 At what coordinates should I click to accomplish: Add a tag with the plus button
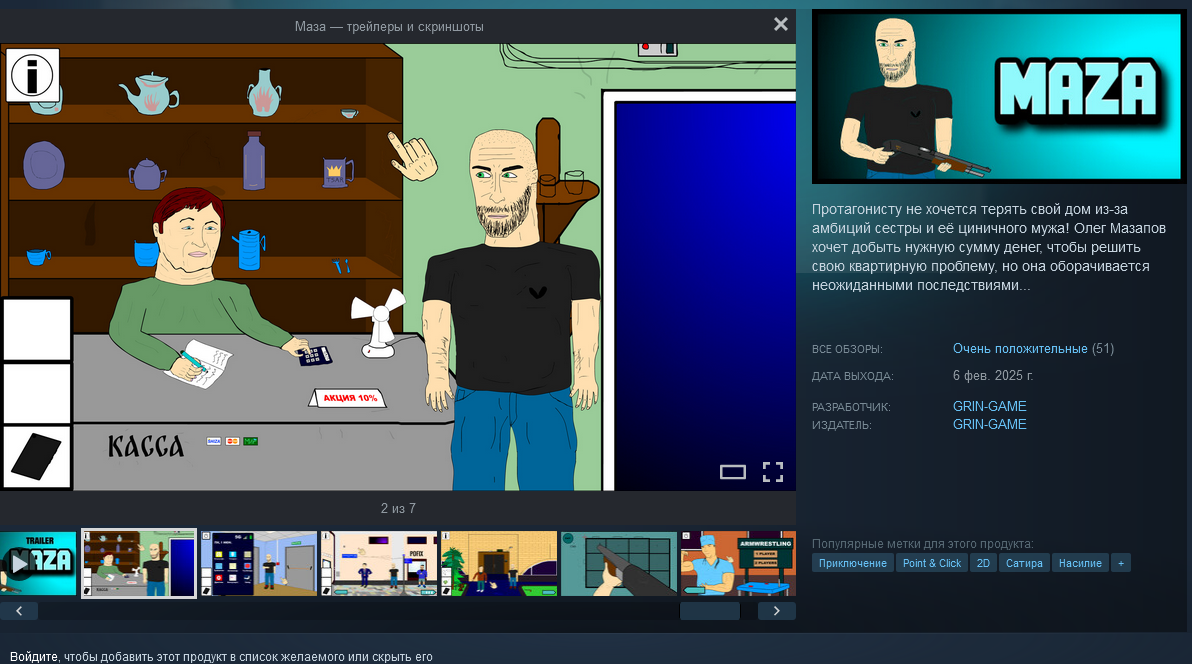(x=1121, y=563)
